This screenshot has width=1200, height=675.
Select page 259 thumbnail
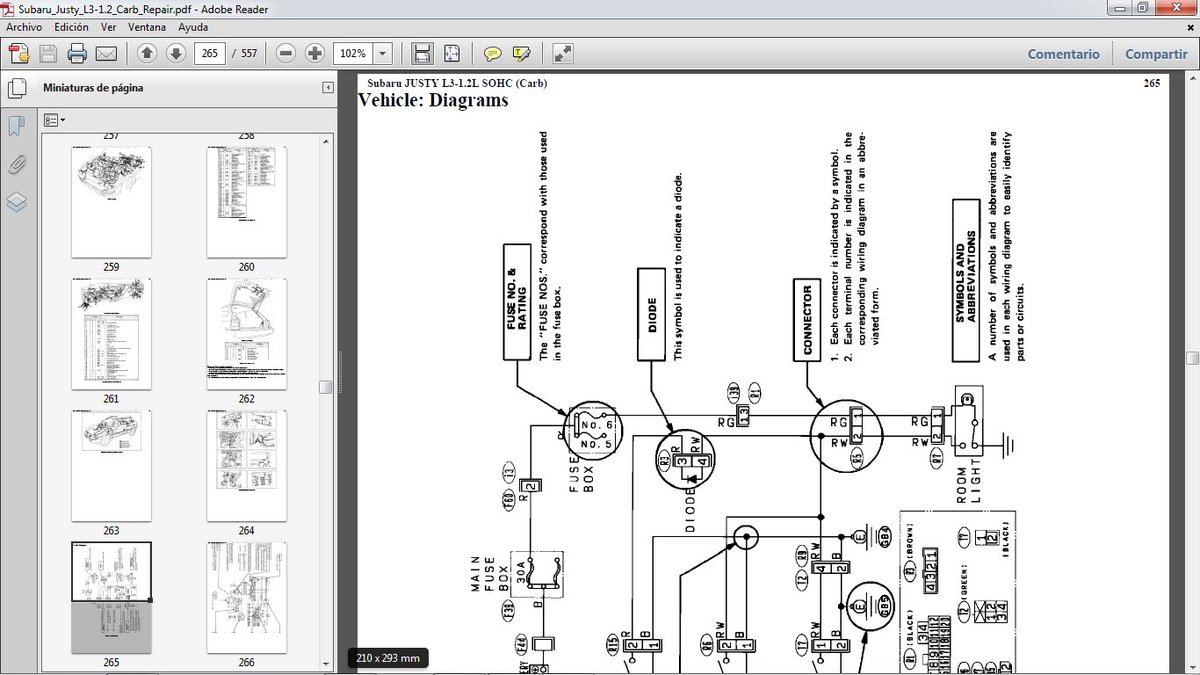tap(111, 203)
